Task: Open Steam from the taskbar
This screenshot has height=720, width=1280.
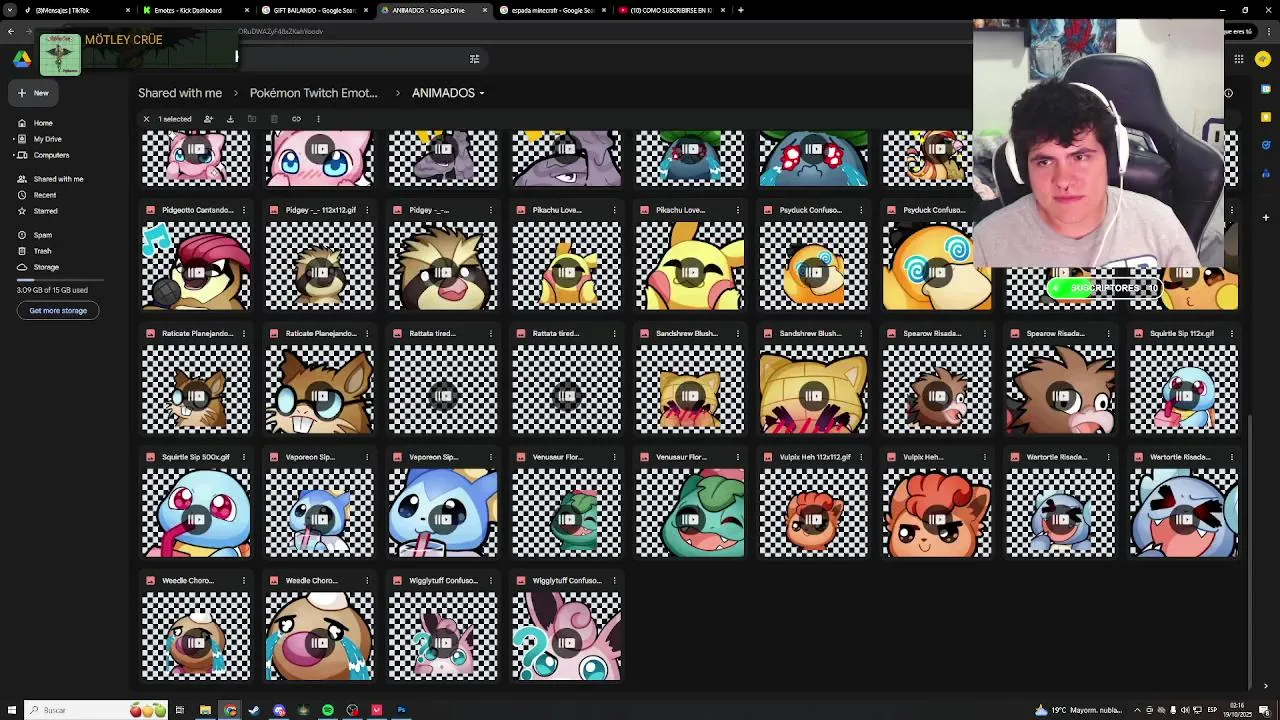Action: pos(254,710)
